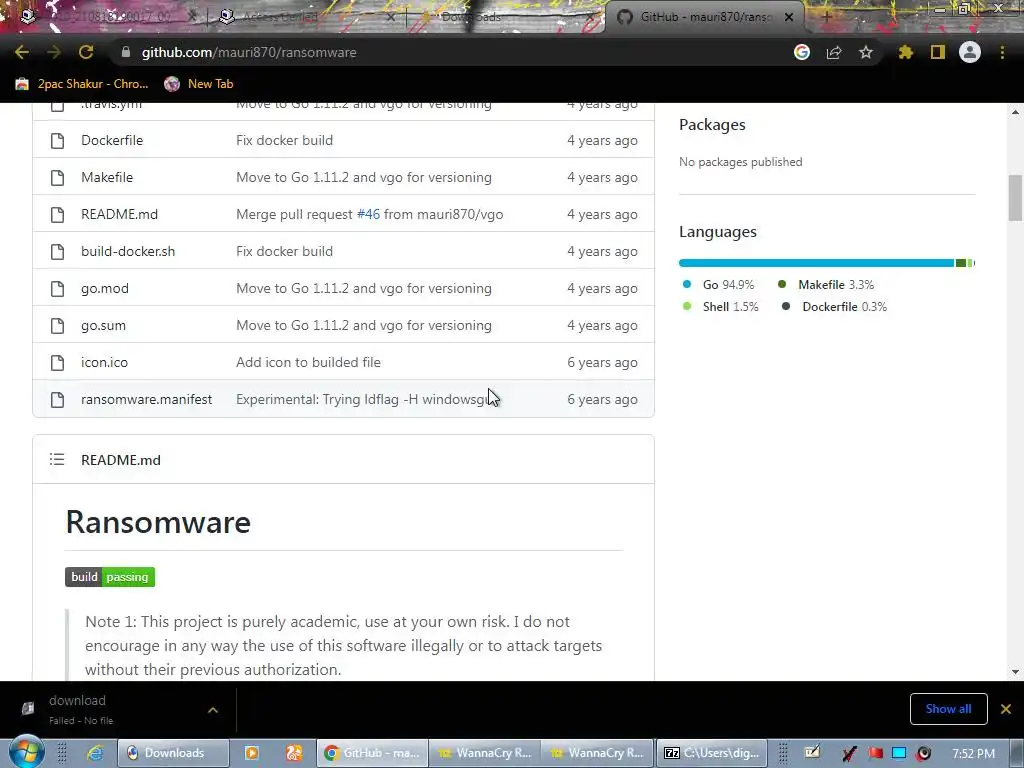Click Go 94.9% language entry
Viewport: 1024px width, 768px height.
tap(718, 285)
